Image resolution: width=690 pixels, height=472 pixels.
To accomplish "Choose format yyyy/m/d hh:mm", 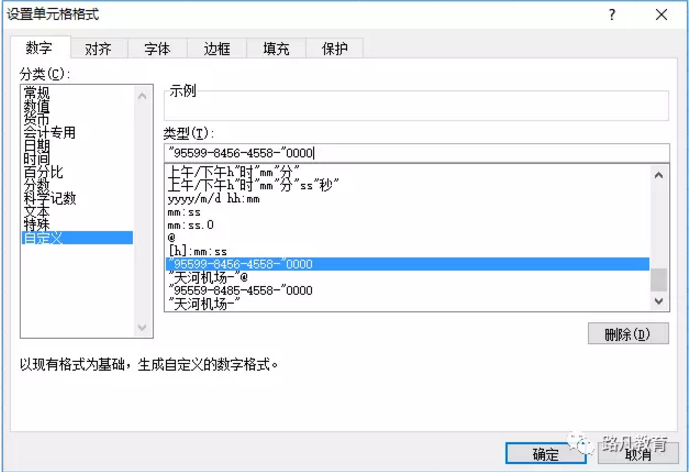I will pyautogui.click(x=407, y=198).
